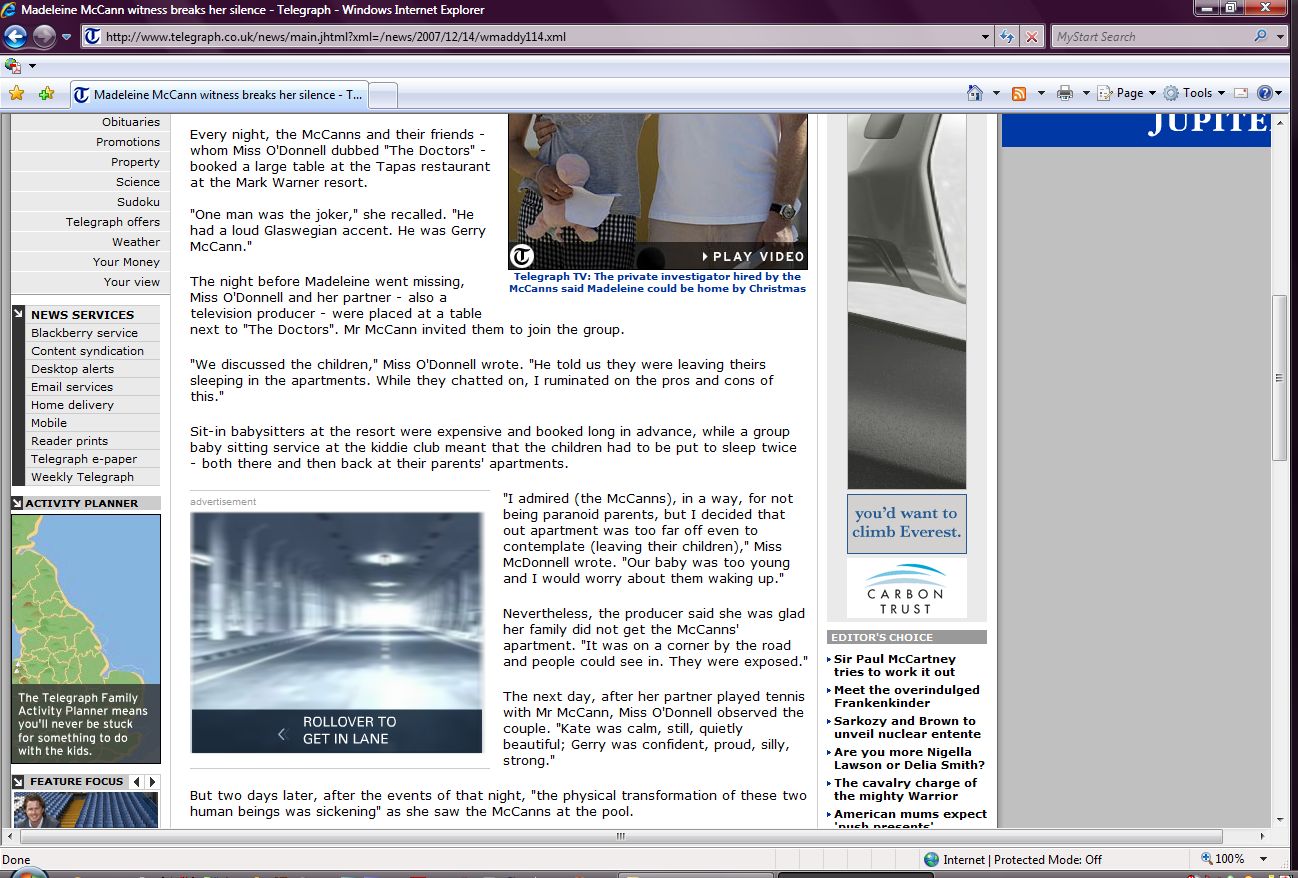The width and height of the screenshot is (1298, 878).
Task: Click the blue Help icon
Action: [1264, 93]
